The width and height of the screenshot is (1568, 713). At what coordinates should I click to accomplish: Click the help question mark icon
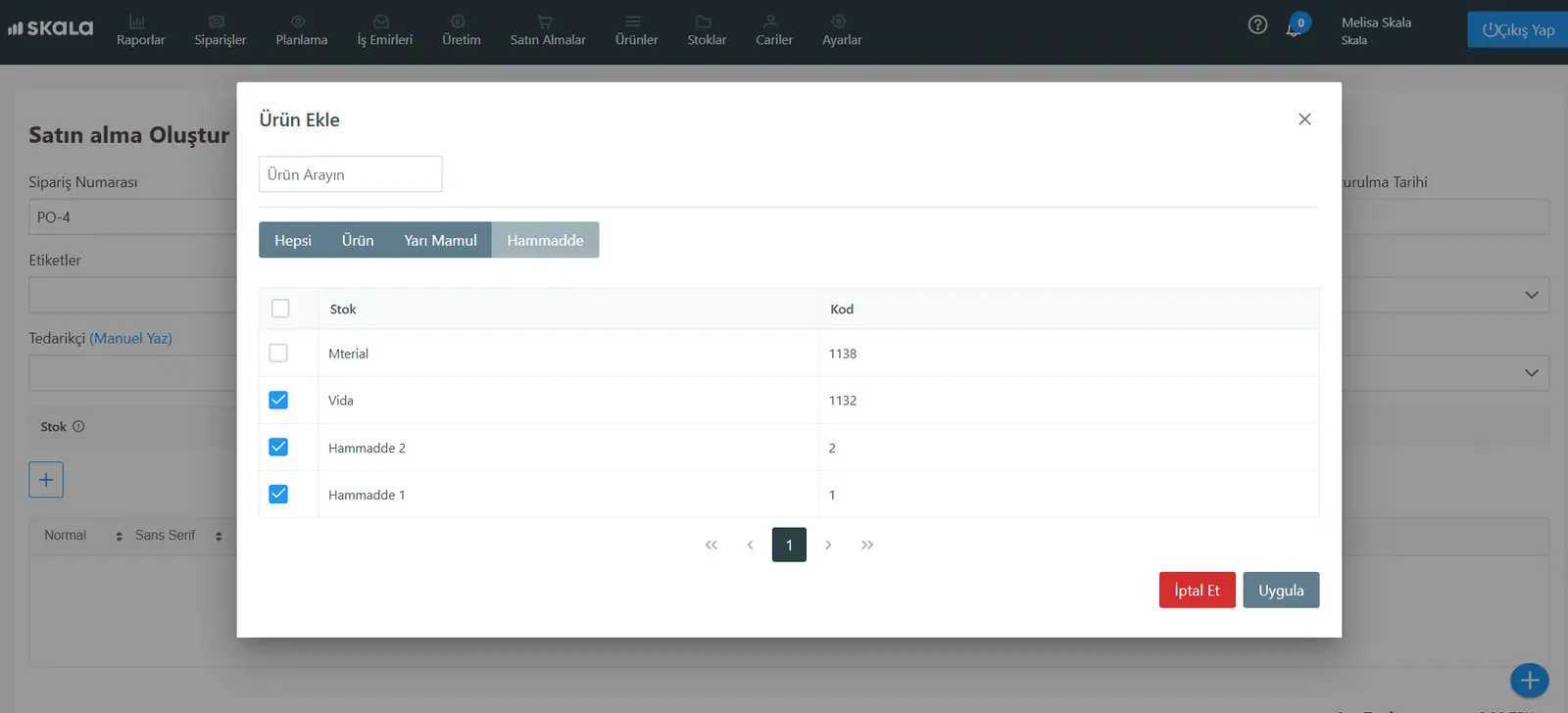pos(1257,25)
